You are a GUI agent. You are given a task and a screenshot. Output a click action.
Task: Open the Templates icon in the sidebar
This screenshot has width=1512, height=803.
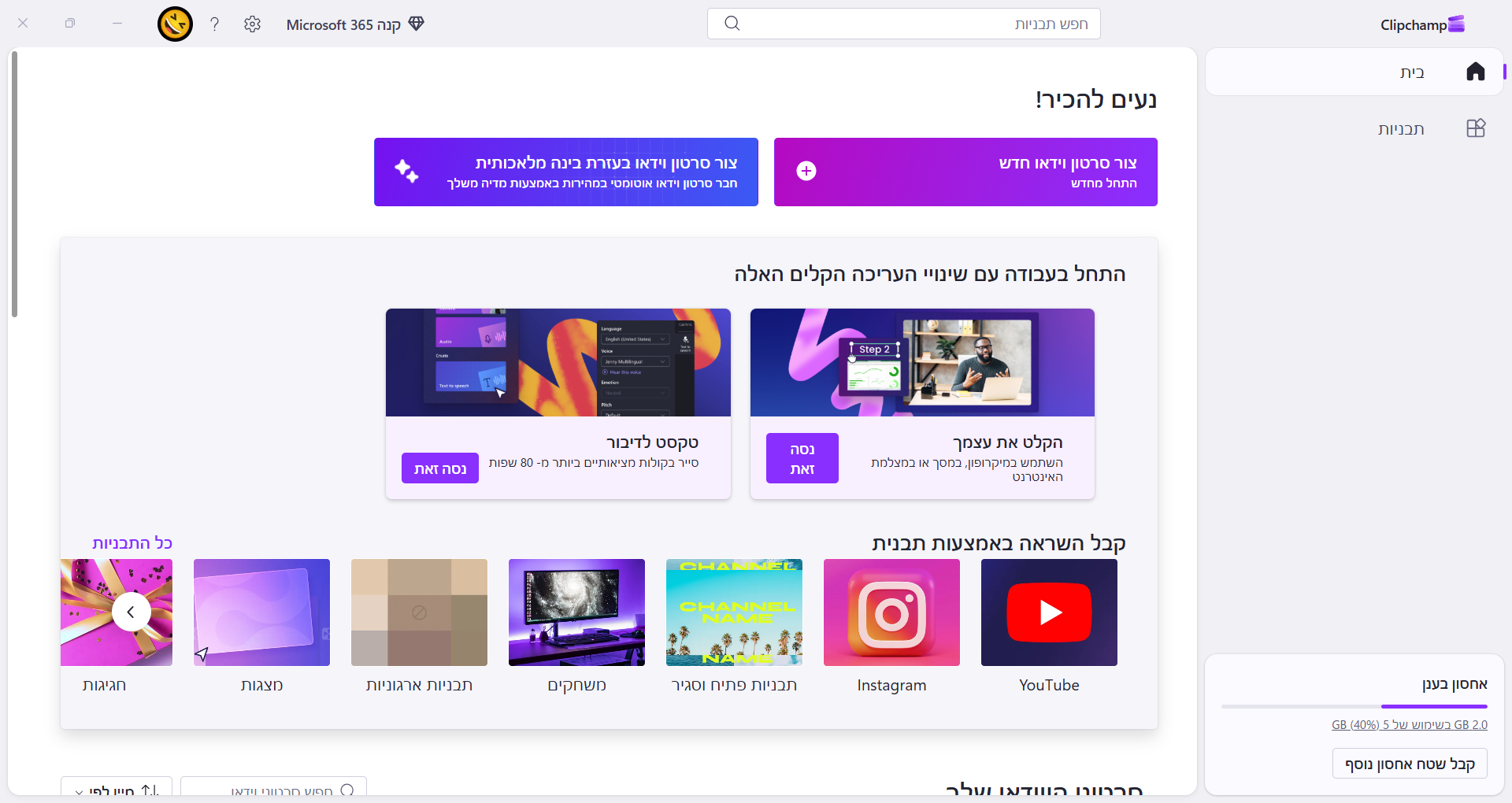[x=1475, y=128]
